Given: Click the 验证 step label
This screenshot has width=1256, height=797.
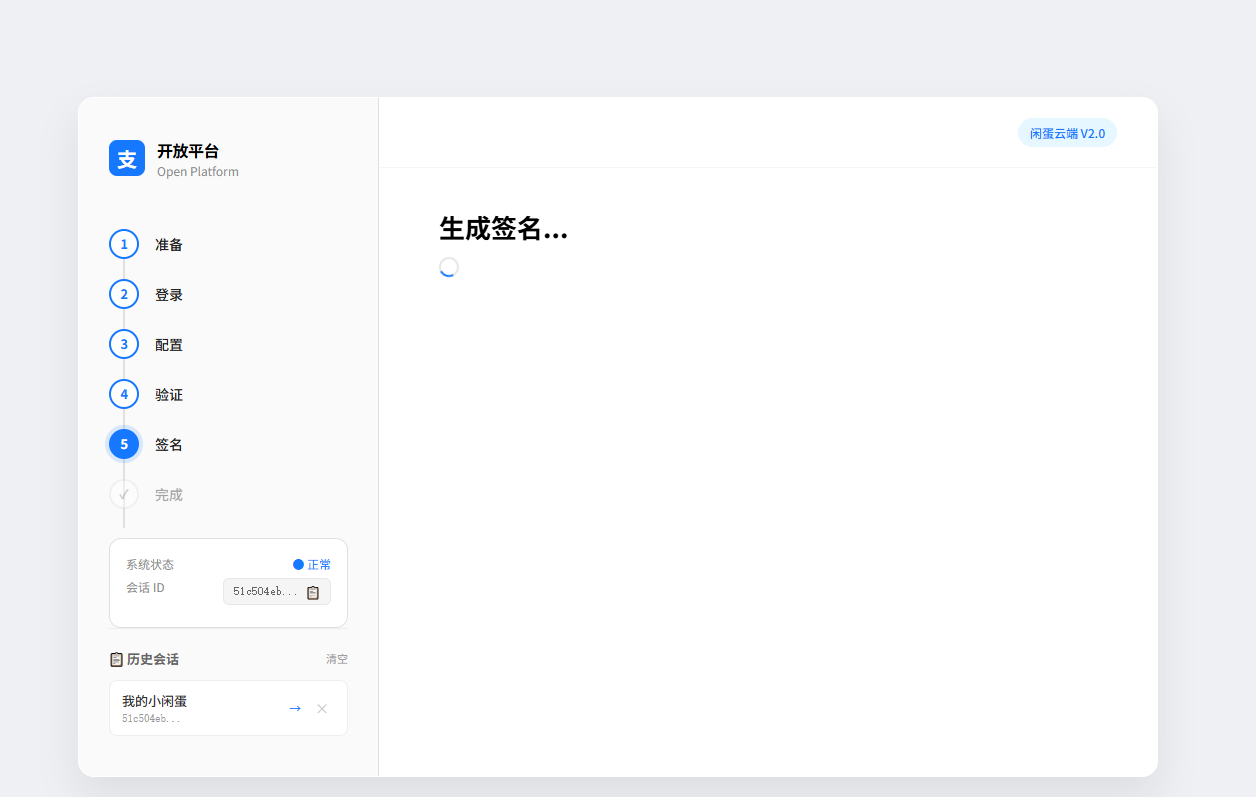Looking at the screenshot, I should [169, 394].
